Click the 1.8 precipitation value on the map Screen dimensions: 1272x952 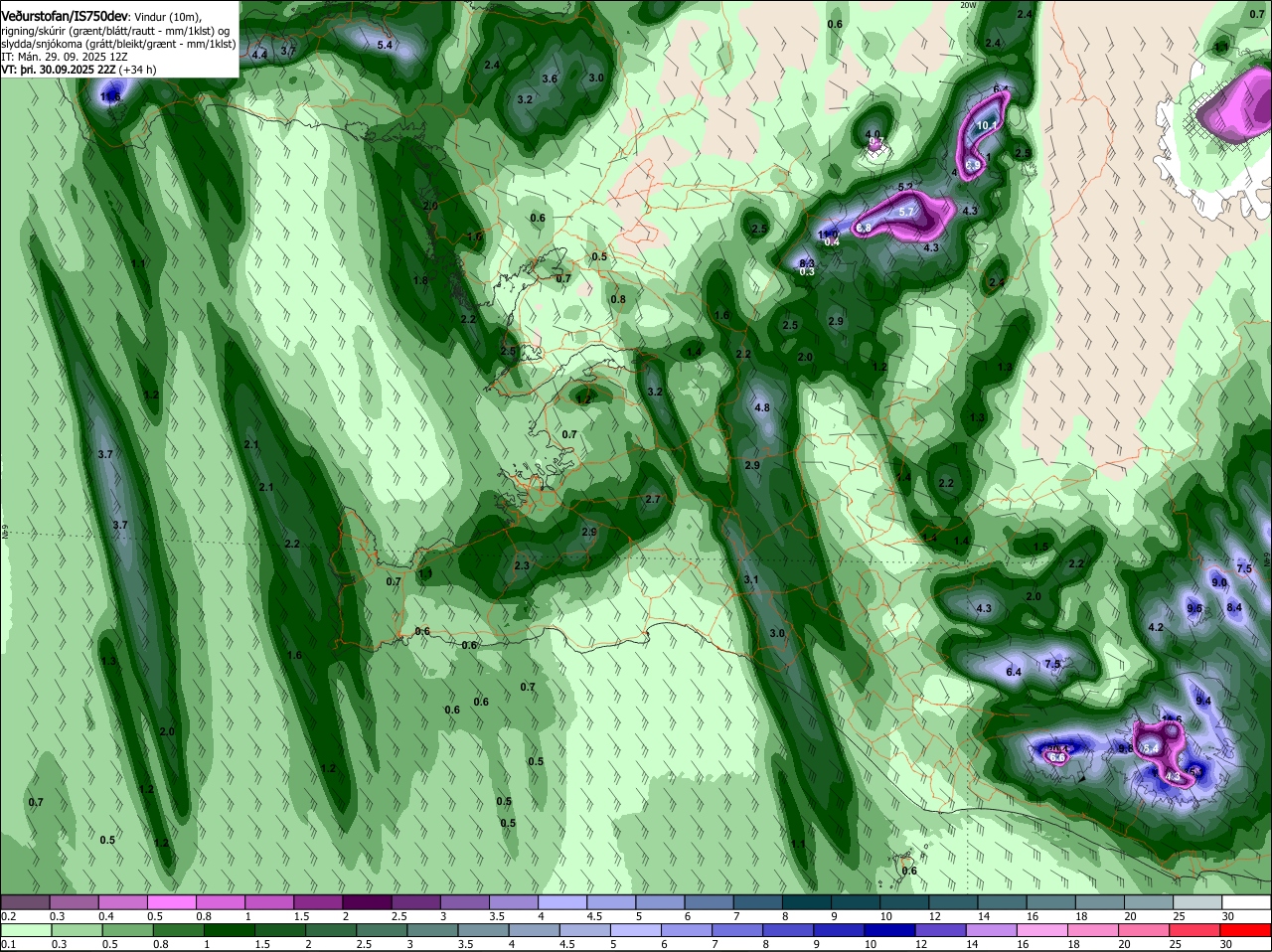[420, 280]
